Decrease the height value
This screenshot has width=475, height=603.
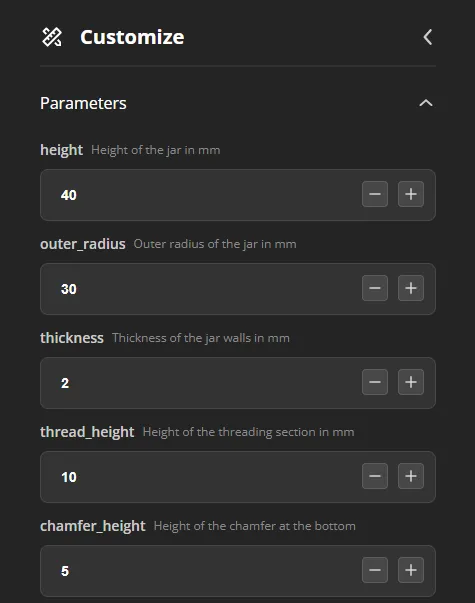pyautogui.click(x=375, y=194)
